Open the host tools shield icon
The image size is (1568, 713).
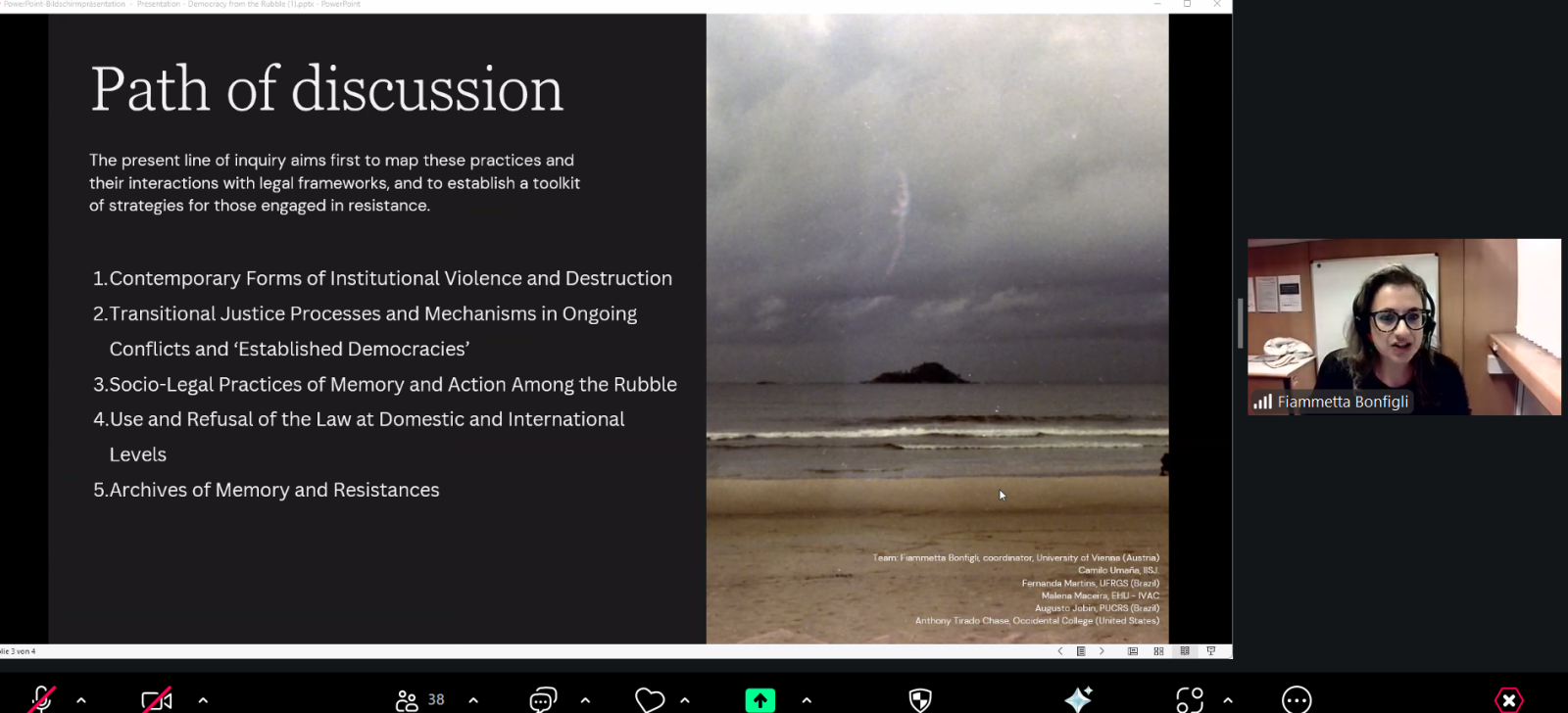point(919,699)
